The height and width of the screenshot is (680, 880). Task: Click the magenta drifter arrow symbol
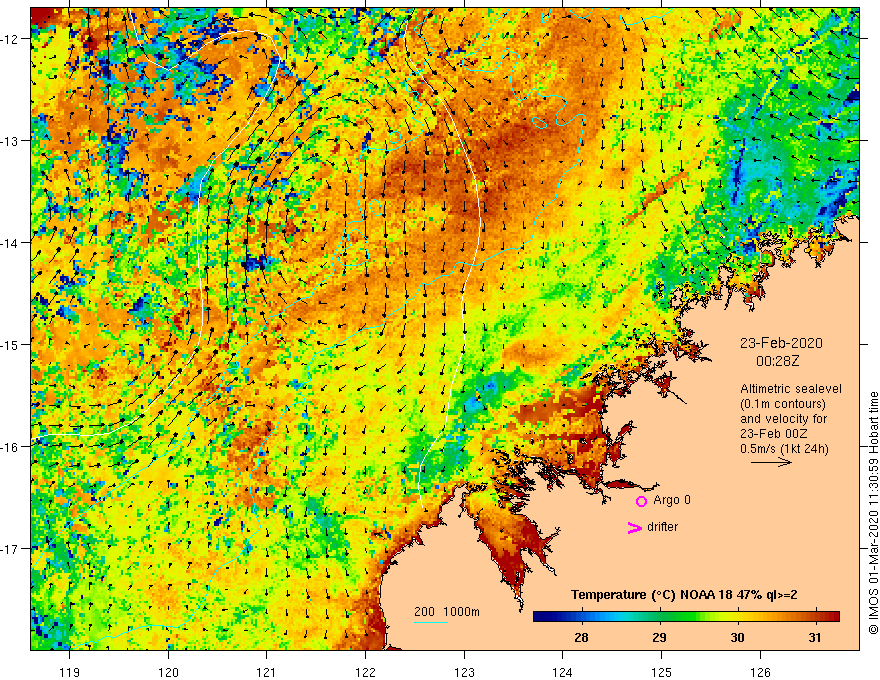(x=635, y=527)
